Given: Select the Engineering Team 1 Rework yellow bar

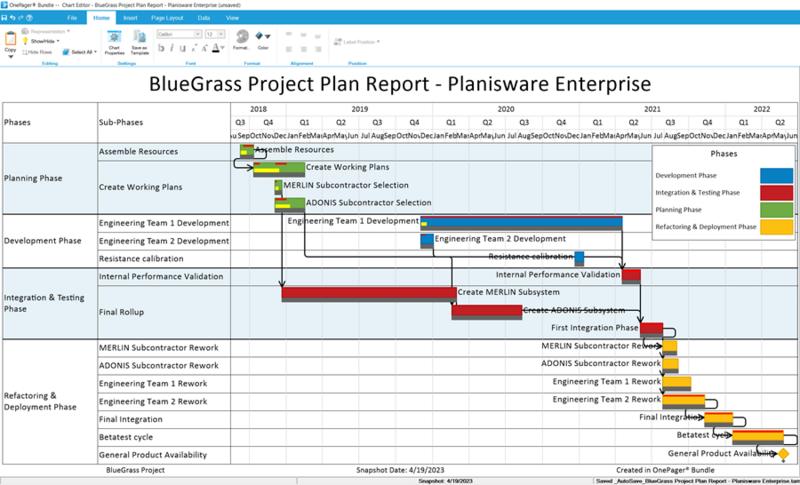Looking at the screenshot, I should click(677, 383).
